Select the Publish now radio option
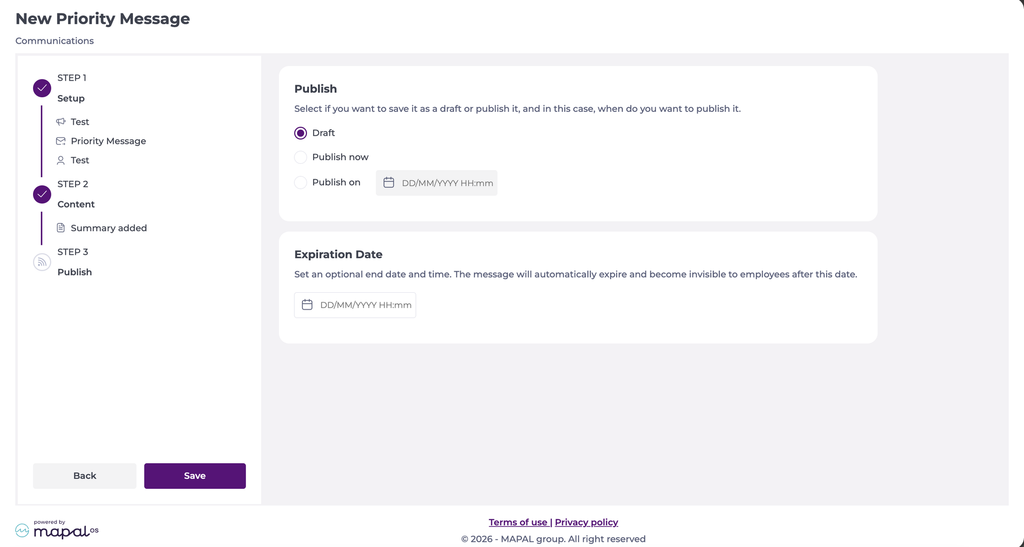This screenshot has width=1024, height=547. tap(300, 157)
